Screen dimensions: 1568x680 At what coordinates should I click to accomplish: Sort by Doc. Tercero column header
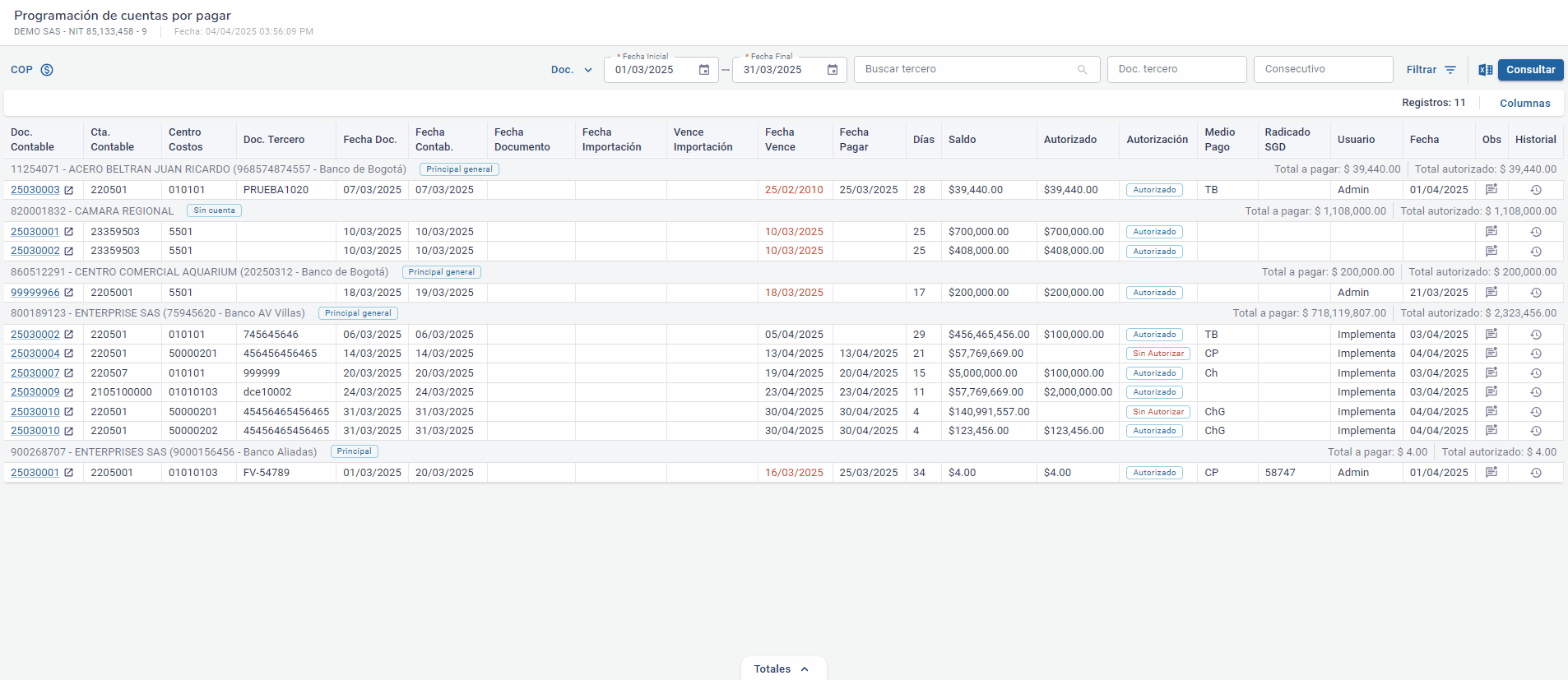[274, 140]
